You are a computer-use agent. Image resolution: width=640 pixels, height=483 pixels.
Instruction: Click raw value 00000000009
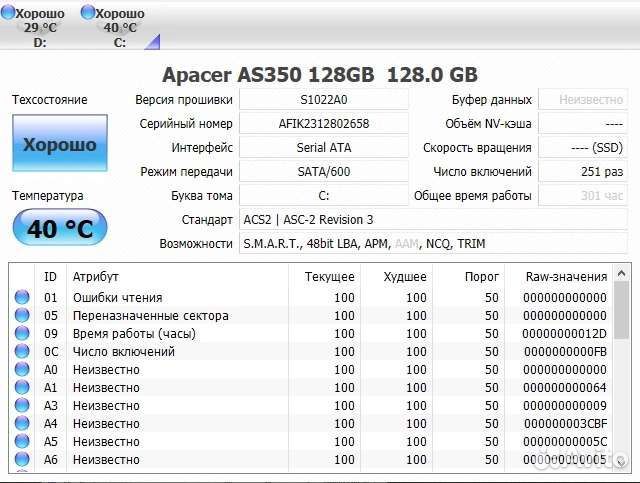click(x=565, y=405)
